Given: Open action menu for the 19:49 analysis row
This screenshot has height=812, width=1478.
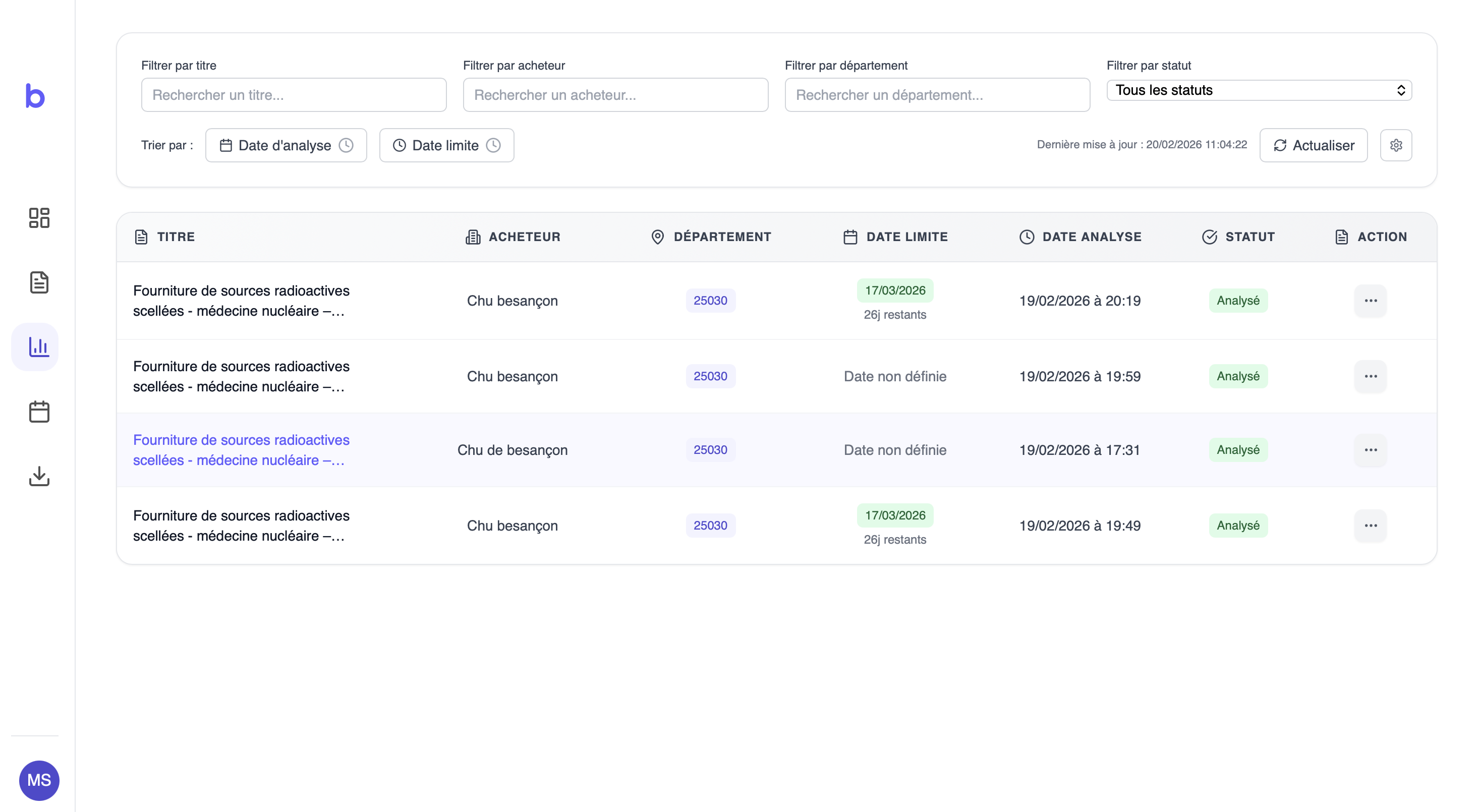Looking at the screenshot, I should pos(1370,526).
